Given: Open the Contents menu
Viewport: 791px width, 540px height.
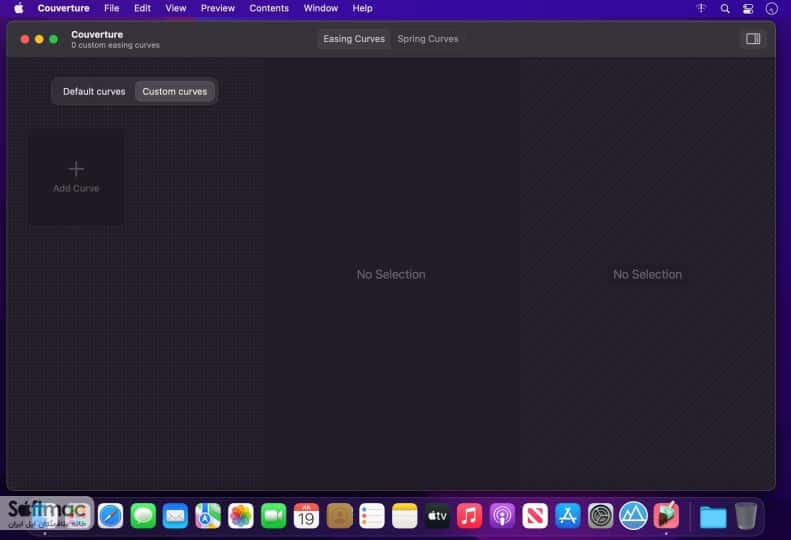Looking at the screenshot, I should (x=269, y=9).
